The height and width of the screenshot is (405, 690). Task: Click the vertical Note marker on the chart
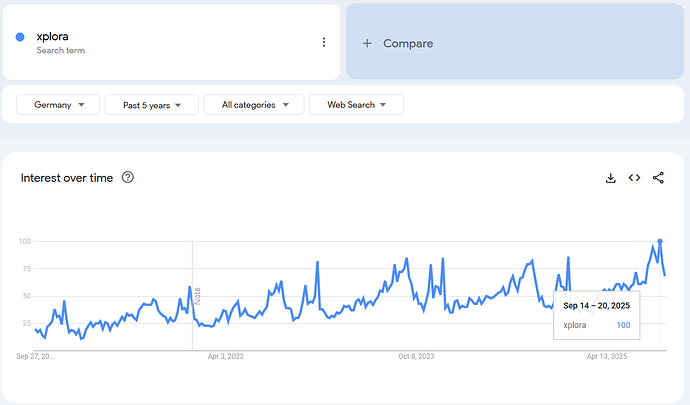[198, 297]
